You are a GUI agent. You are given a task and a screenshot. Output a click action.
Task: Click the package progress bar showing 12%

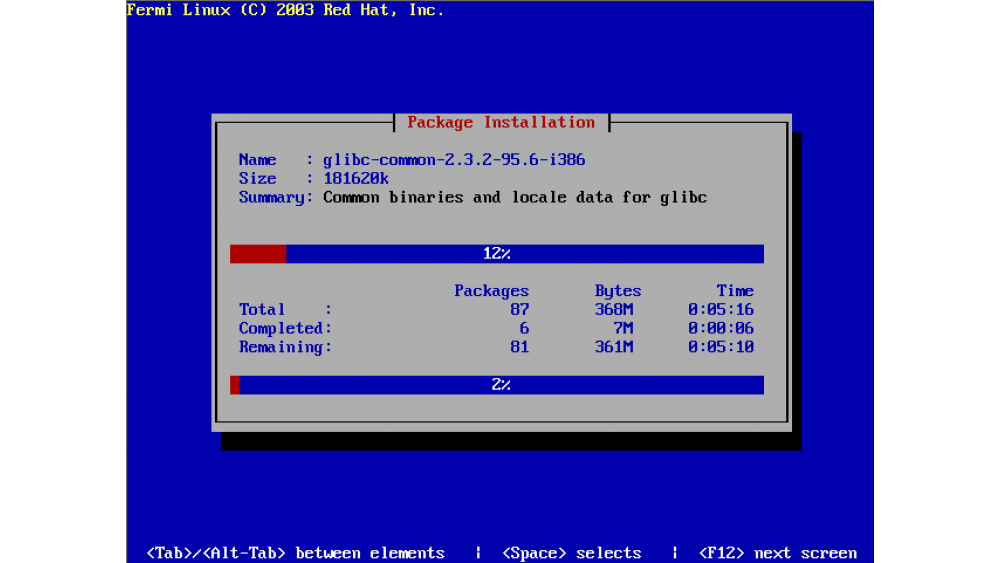pos(497,254)
